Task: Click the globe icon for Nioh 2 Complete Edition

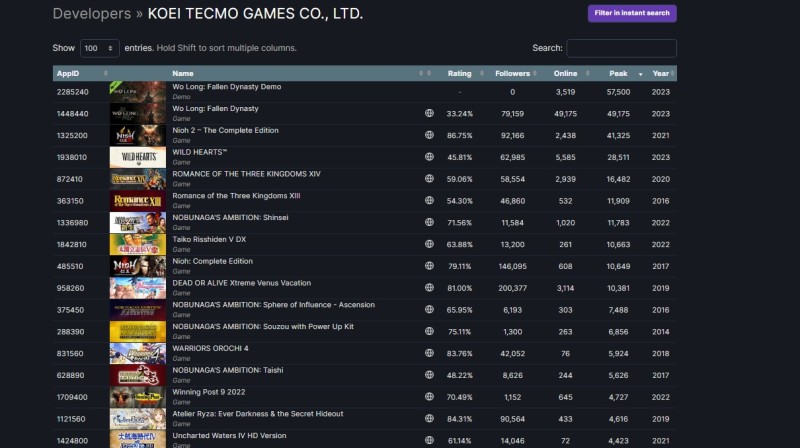Action: [429, 135]
